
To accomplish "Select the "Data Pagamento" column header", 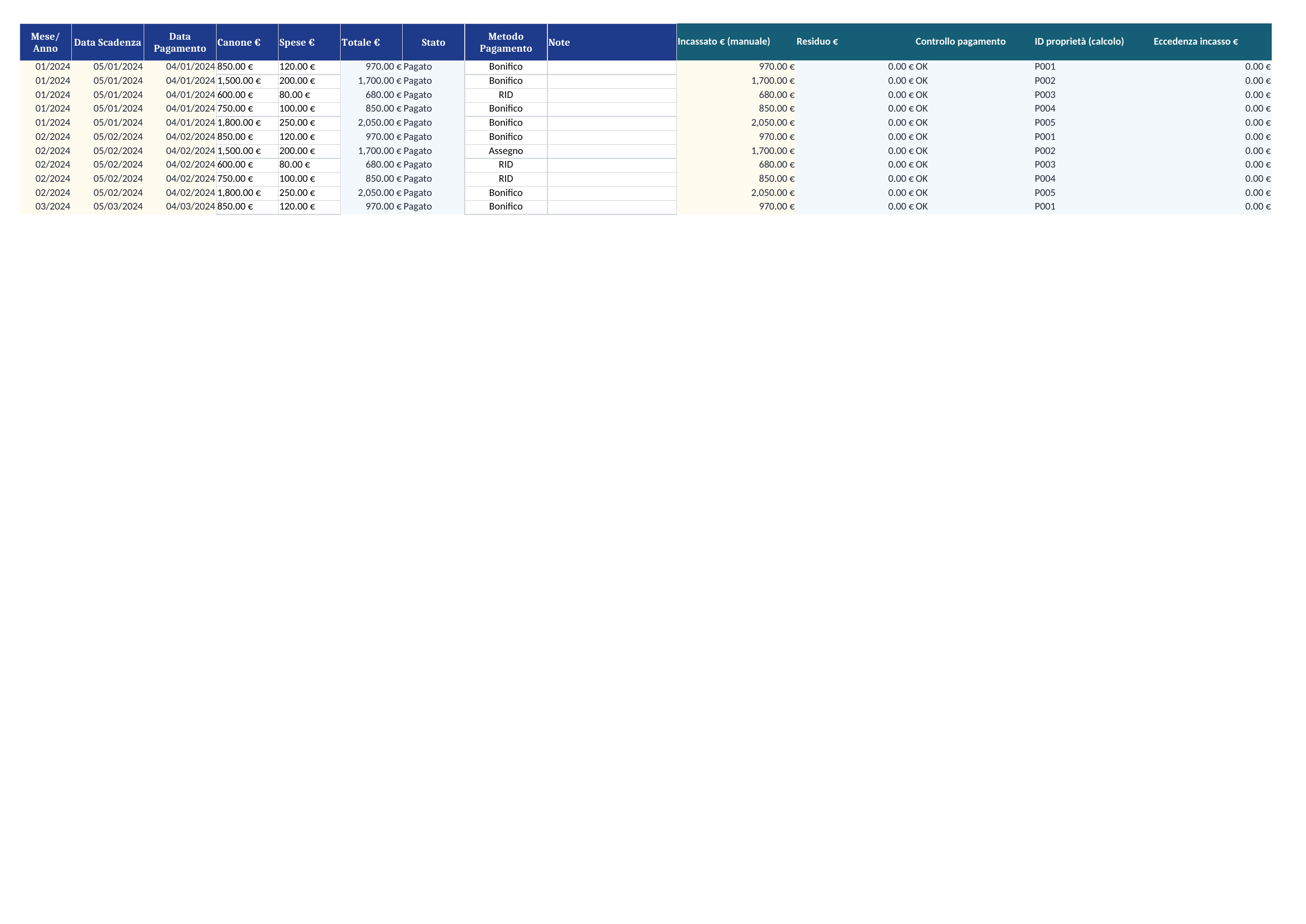I will (180, 42).
